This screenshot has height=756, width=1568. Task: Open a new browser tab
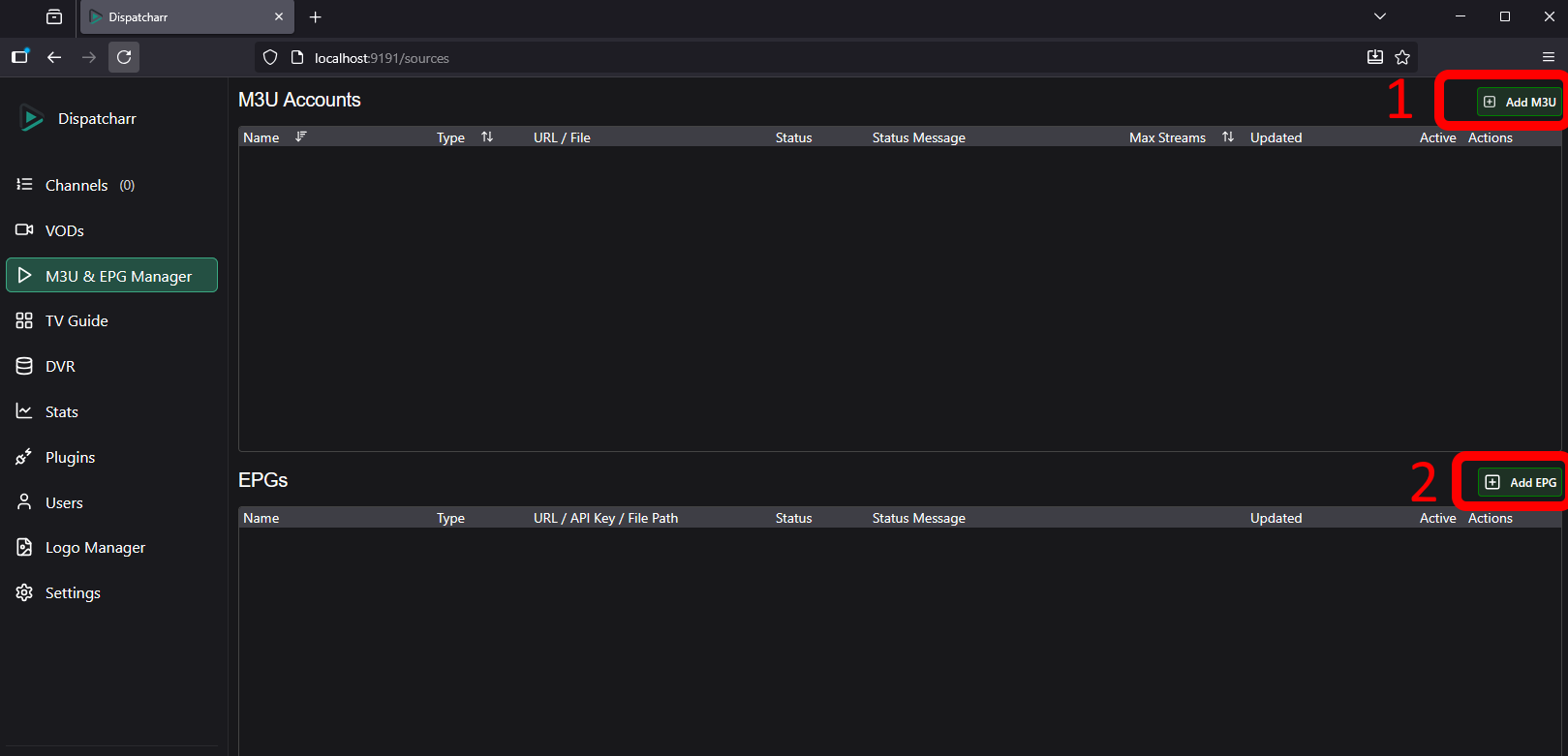pyautogui.click(x=315, y=17)
